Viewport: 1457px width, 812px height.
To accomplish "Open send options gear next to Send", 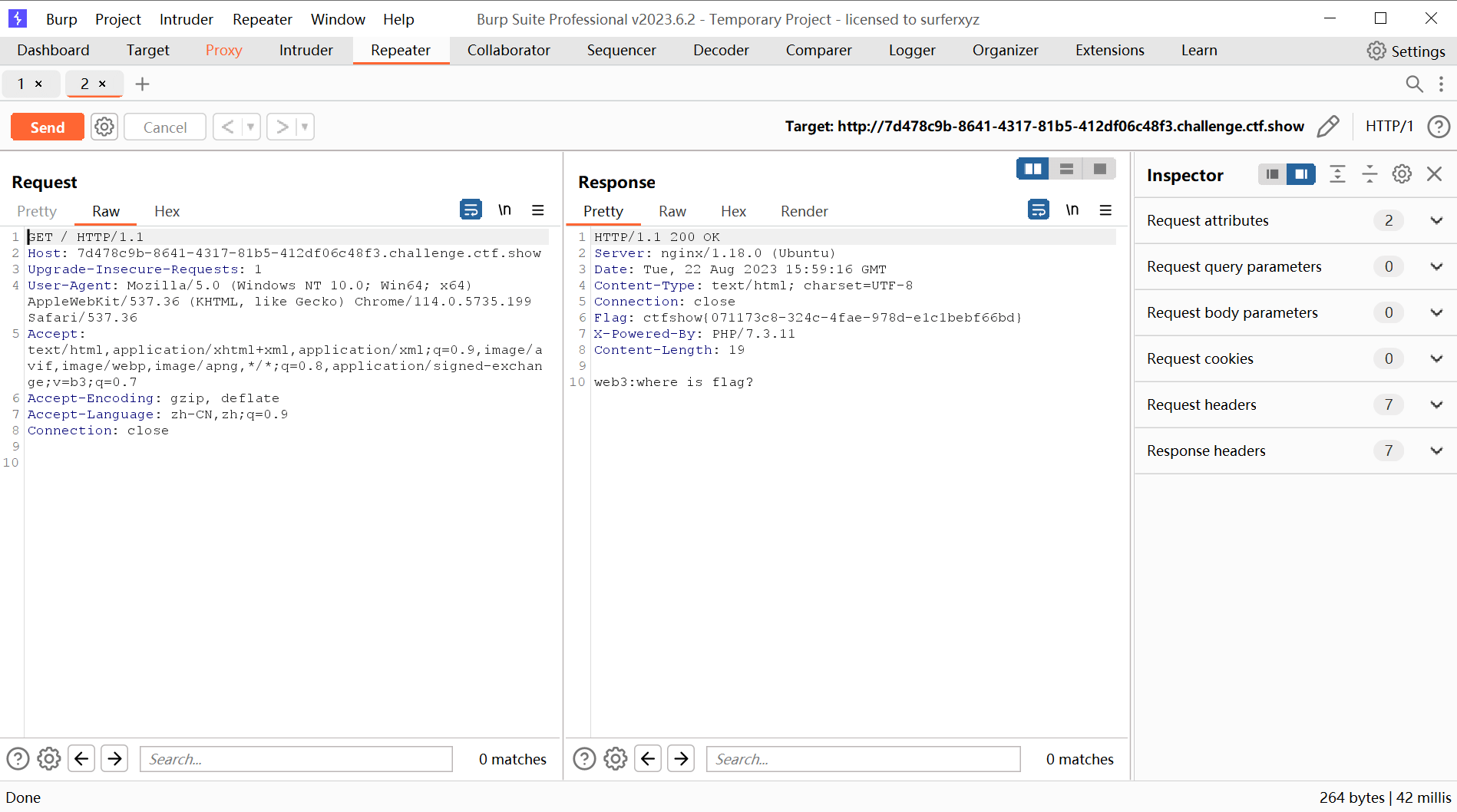I will point(104,127).
